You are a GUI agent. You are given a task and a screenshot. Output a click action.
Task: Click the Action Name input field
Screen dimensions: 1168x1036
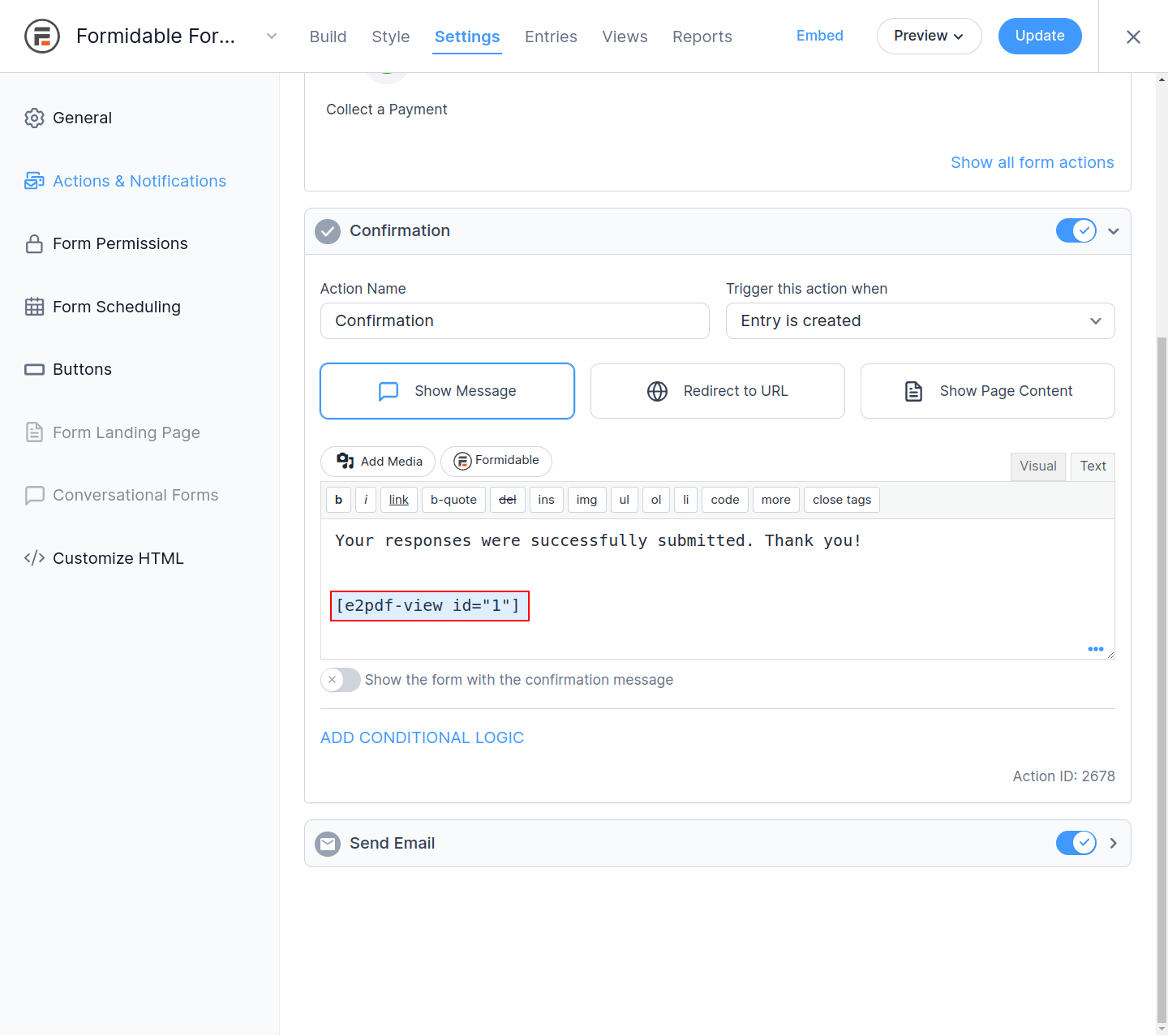click(514, 321)
